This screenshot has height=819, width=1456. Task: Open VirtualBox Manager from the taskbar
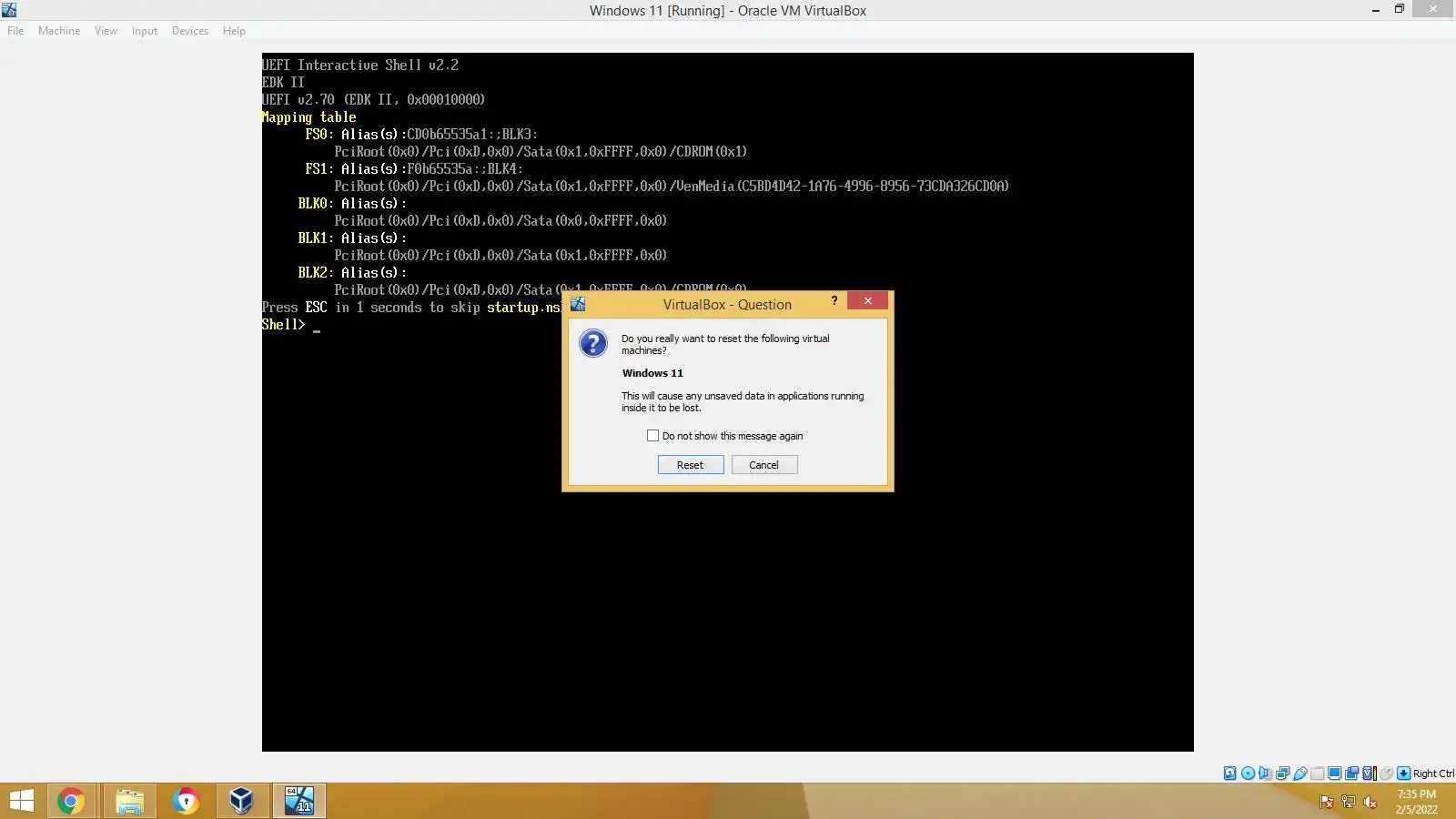pyautogui.click(x=241, y=801)
